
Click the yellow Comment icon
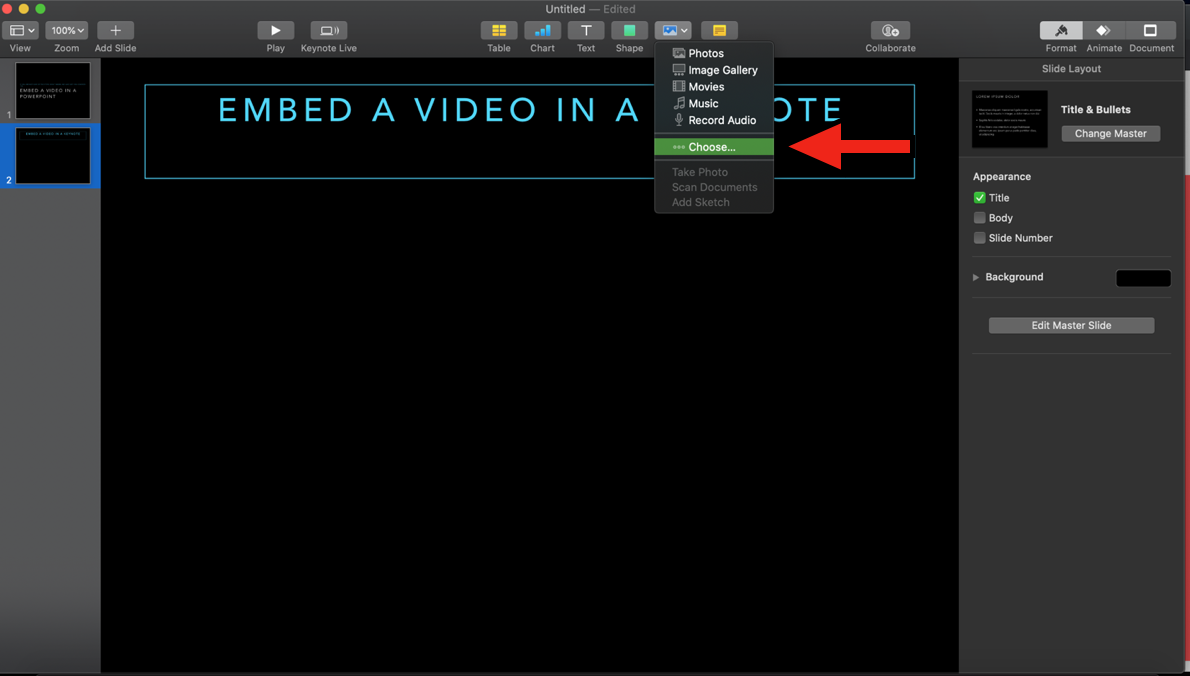tap(719, 31)
